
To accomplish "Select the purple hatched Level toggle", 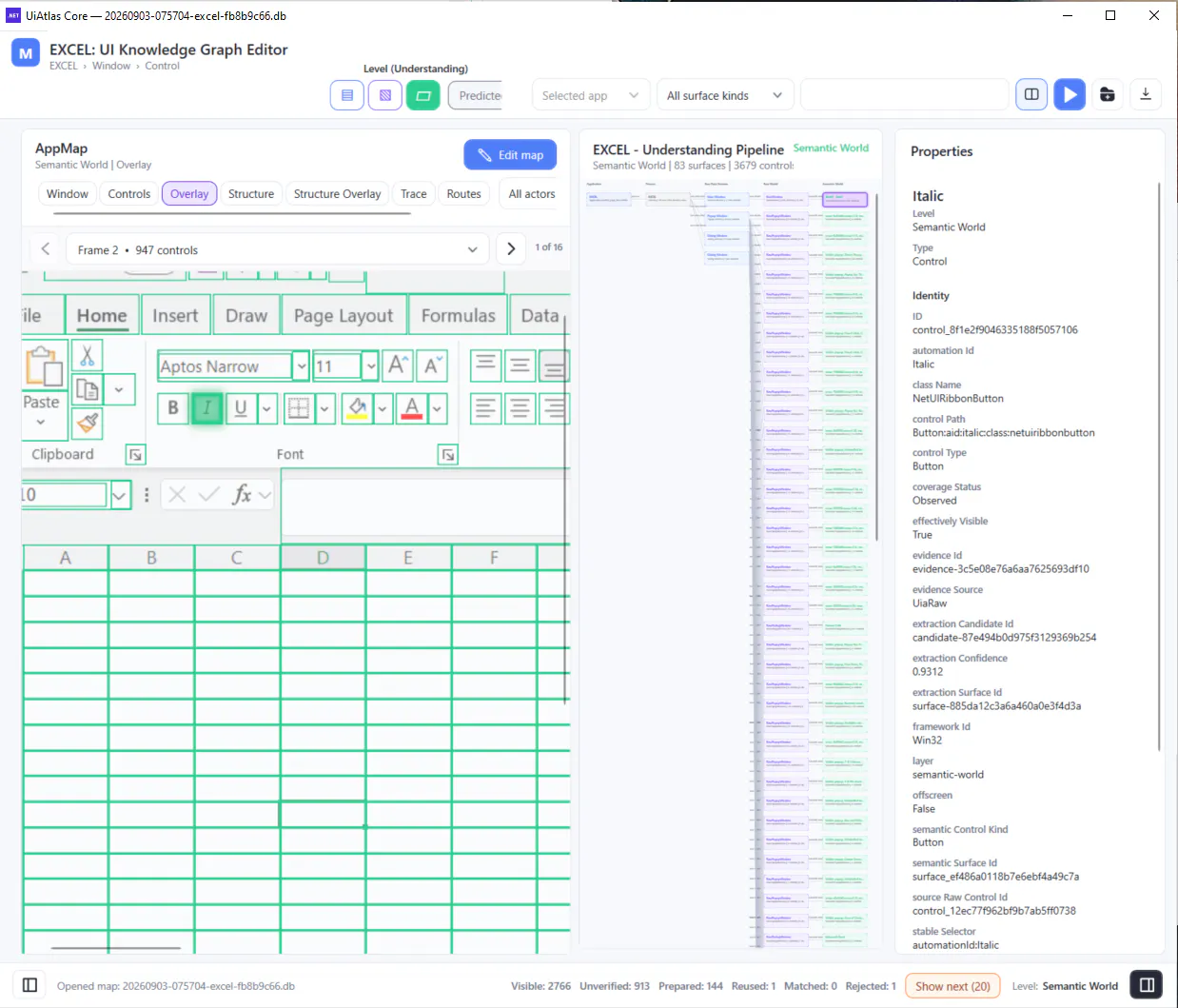I will (x=385, y=95).
